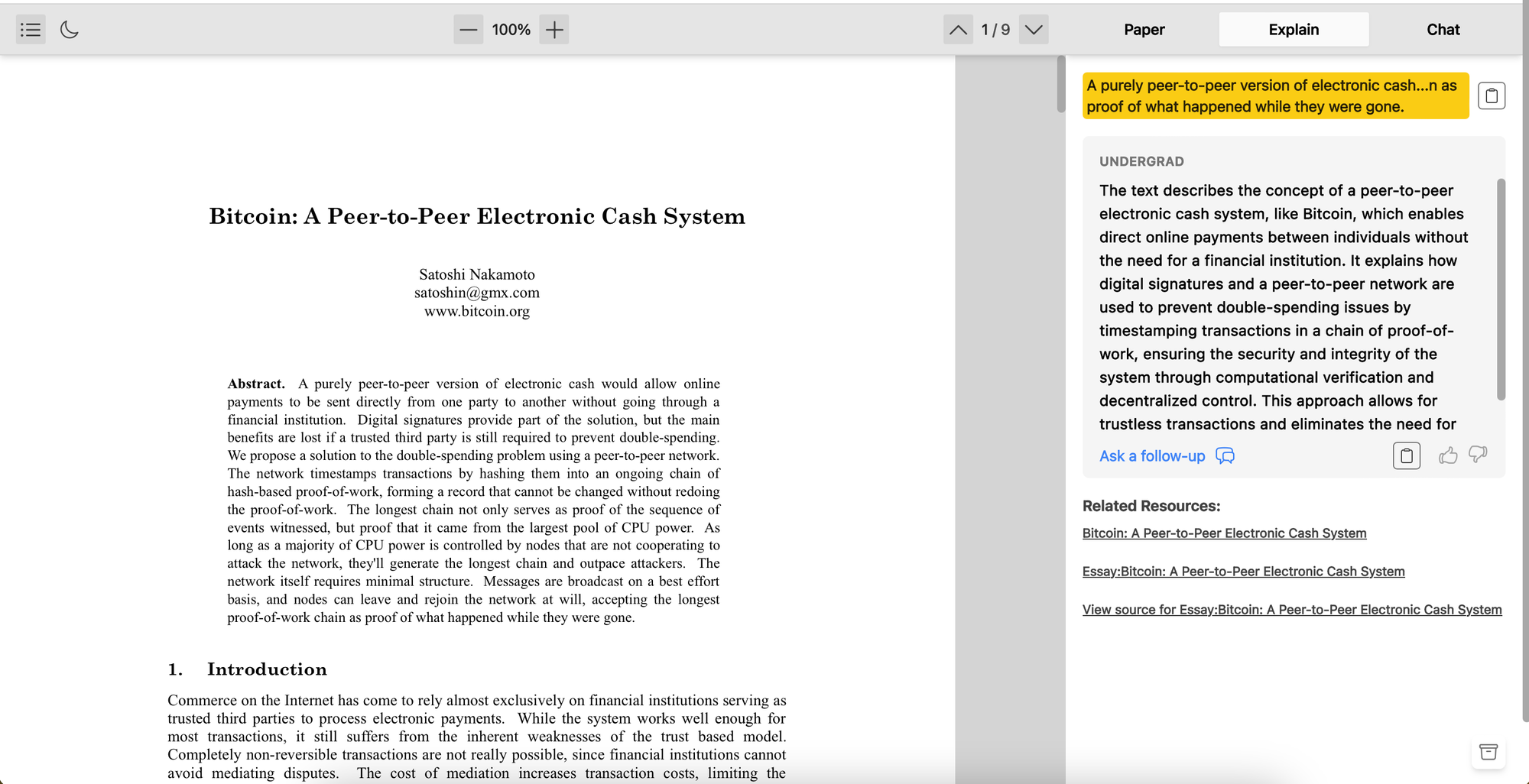1529x784 pixels.
Task: Click the author name Satoshi Nakamoto
Action: point(477,274)
